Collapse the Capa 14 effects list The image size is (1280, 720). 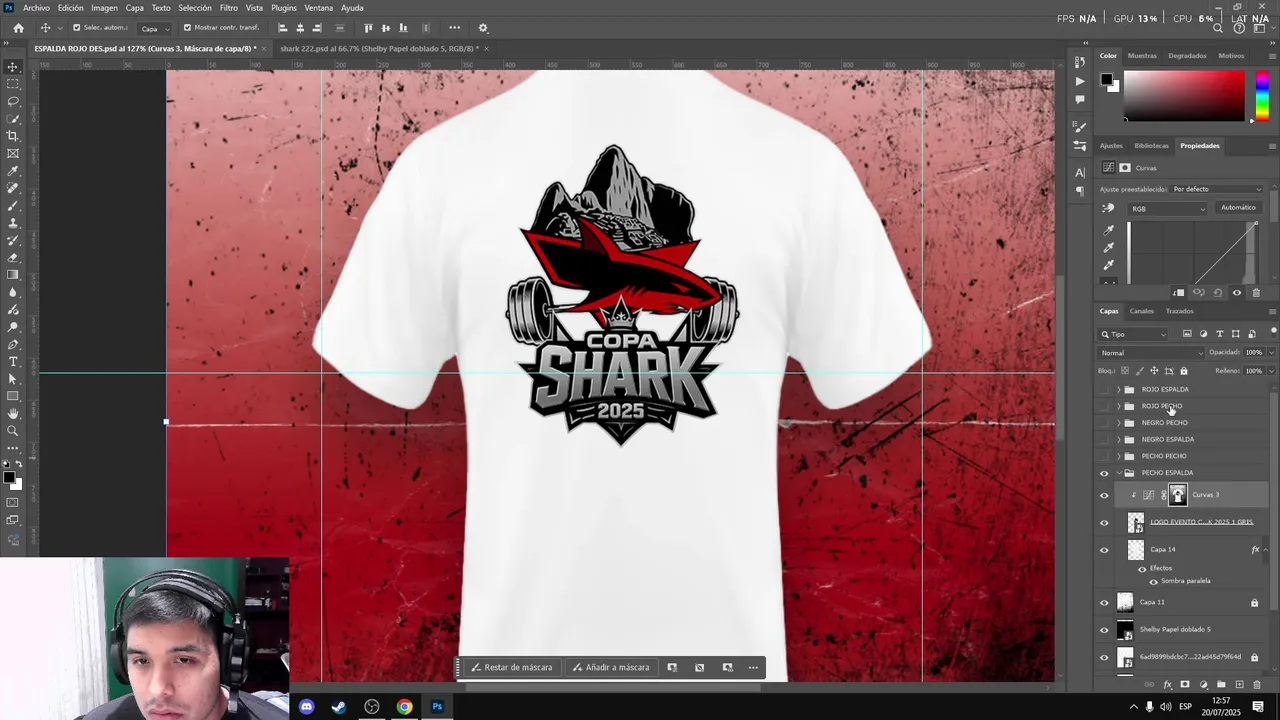point(1266,550)
